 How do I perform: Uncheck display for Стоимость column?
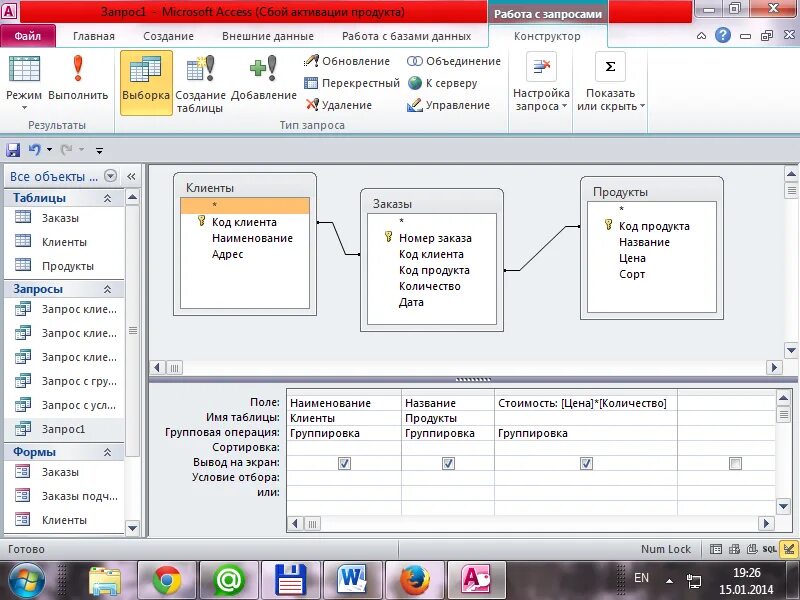[x=586, y=464]
